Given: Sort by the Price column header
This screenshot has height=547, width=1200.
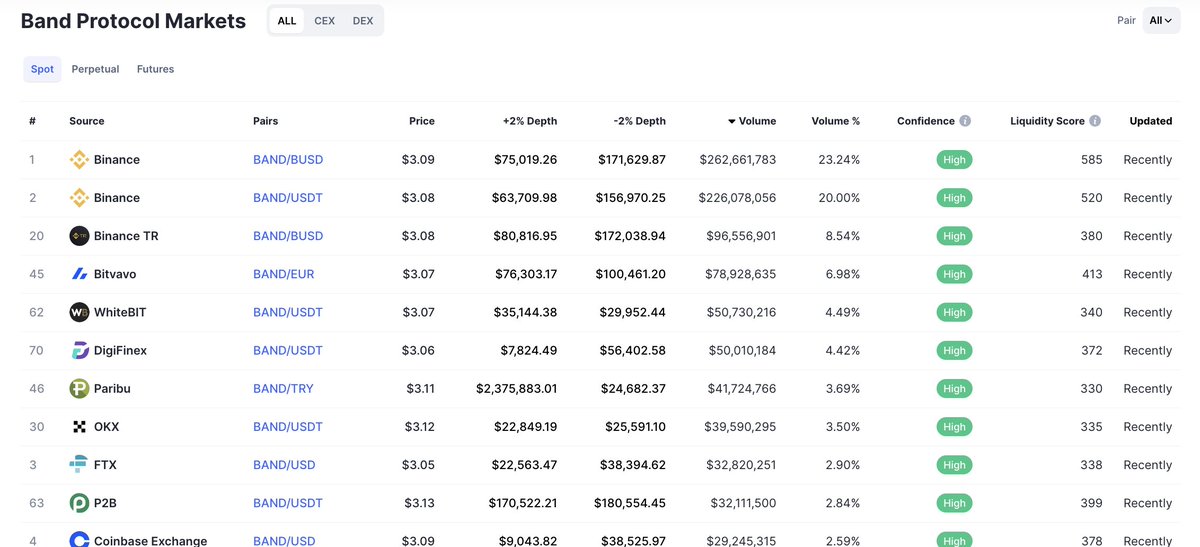Looking at the screenshot, I should point(422,121).
